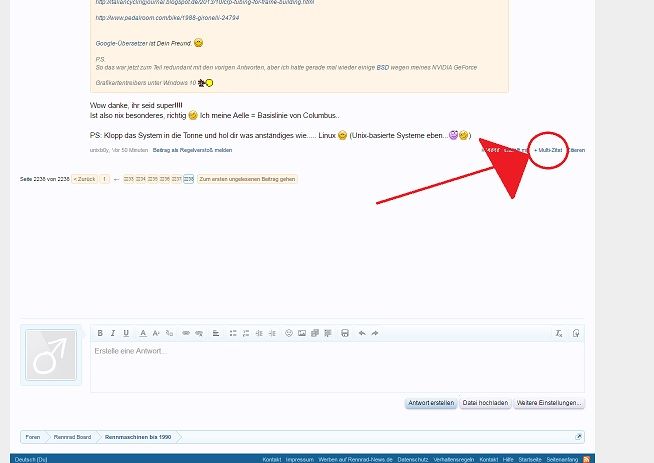Toggle underline formatting in reply editor
Viewport: 654px width, 463px height.
pos(126,333)
